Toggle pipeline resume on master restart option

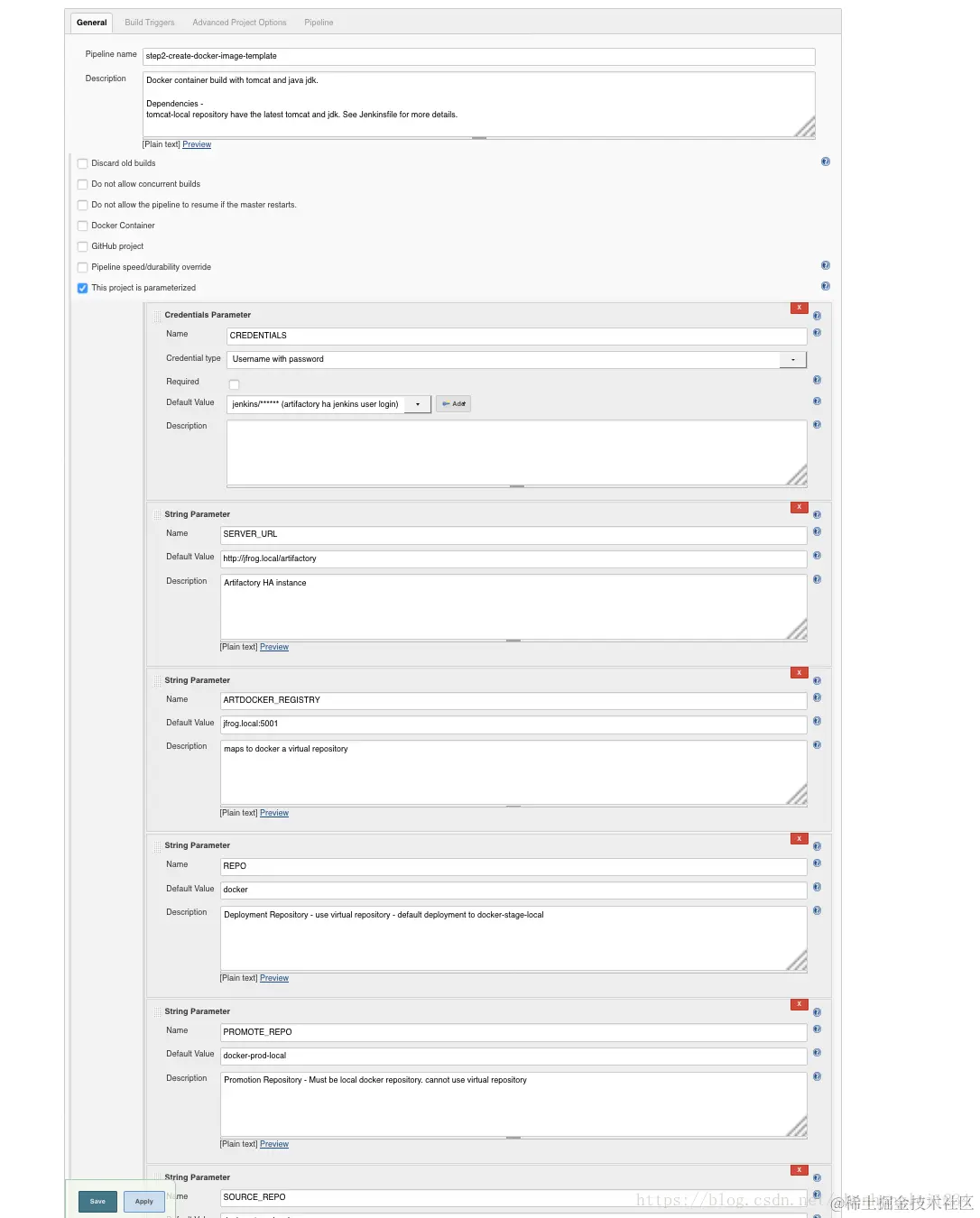tap(82, 206)
